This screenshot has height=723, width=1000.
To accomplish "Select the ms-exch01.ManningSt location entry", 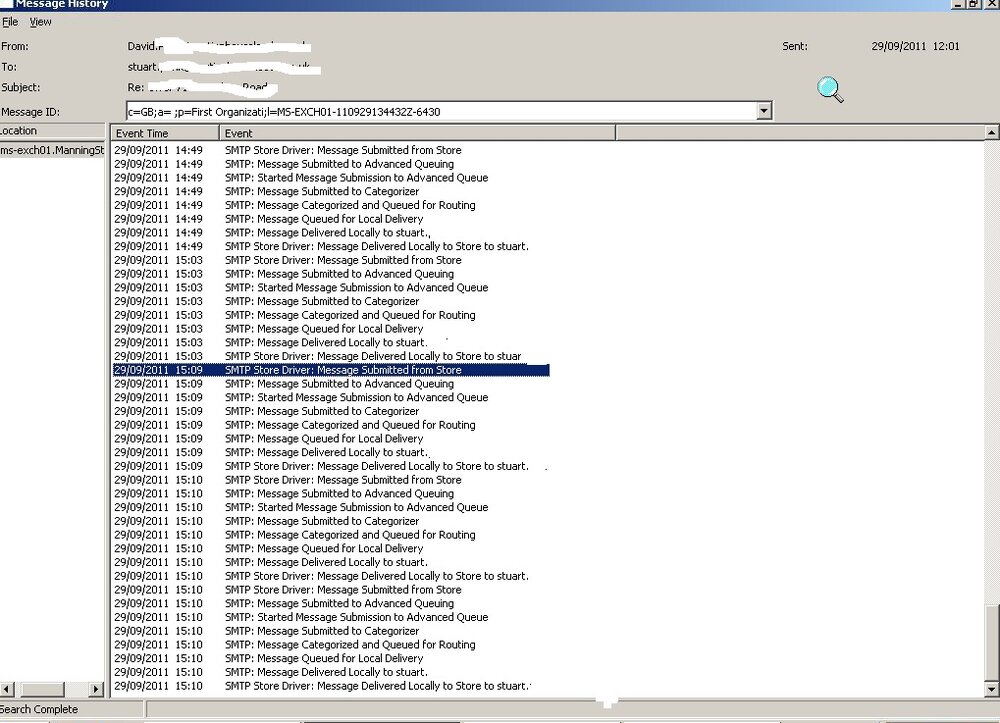I will (x=52, y=150).
